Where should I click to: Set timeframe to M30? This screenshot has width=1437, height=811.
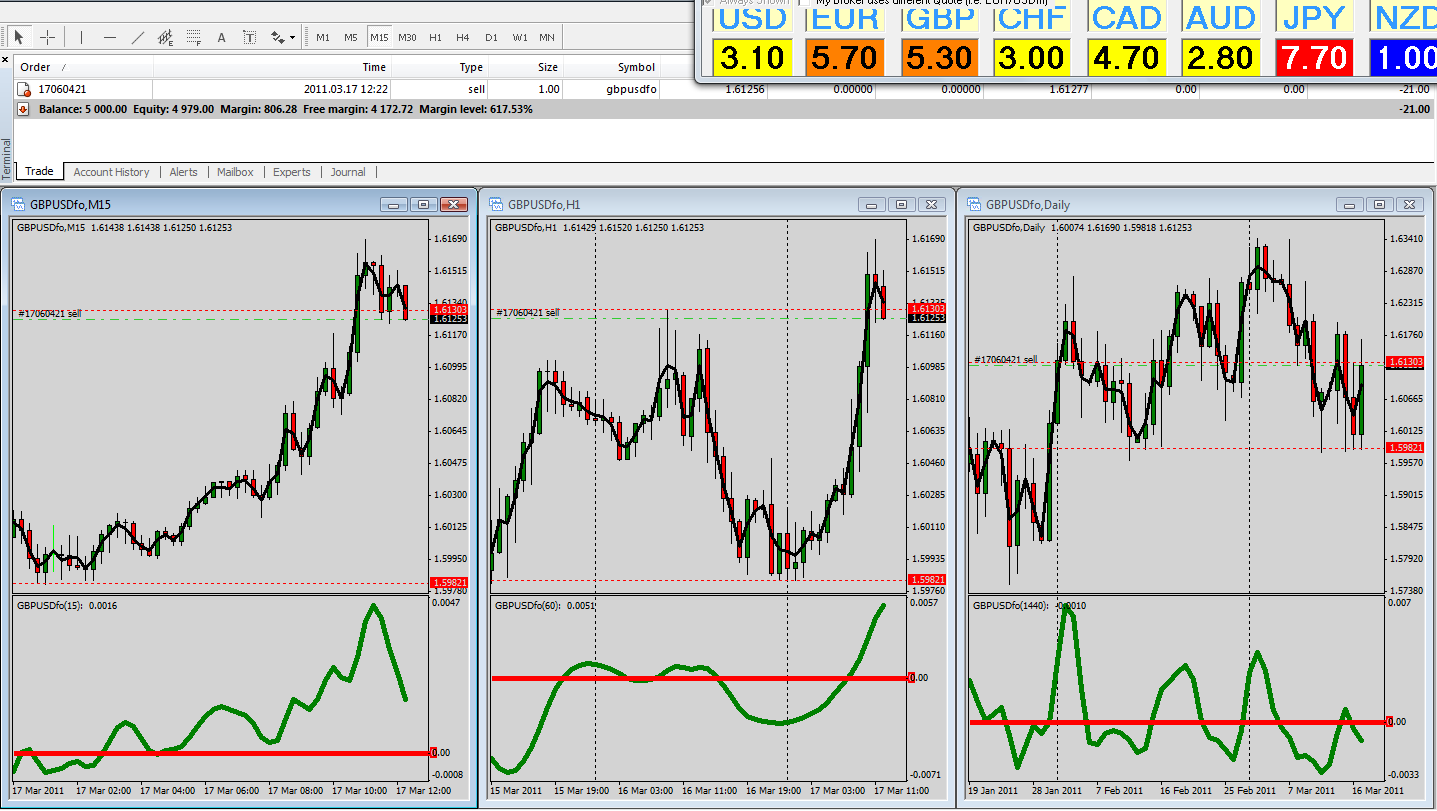407,37
